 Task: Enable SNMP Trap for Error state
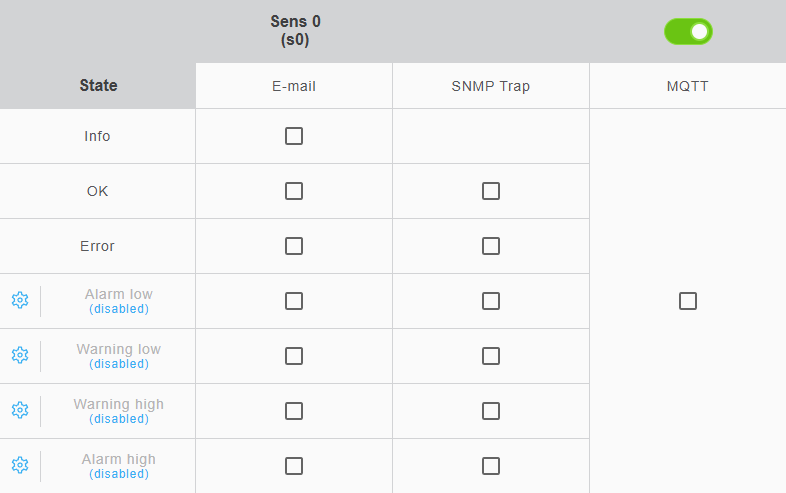(491, 246)
